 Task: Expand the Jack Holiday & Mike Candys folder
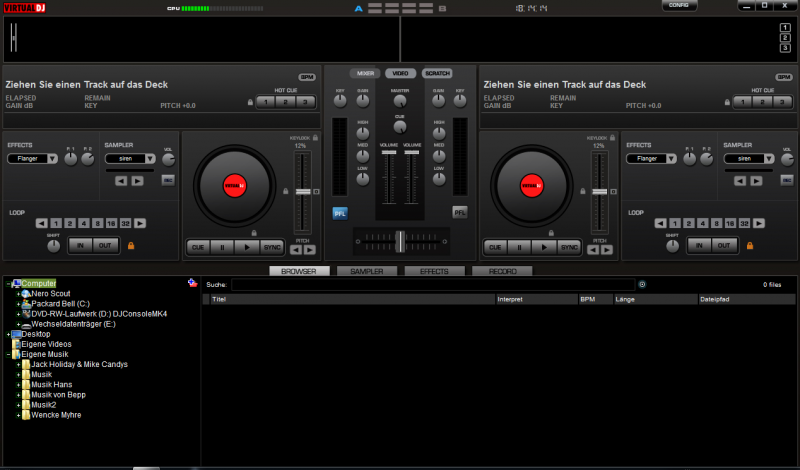coord(18,364)
